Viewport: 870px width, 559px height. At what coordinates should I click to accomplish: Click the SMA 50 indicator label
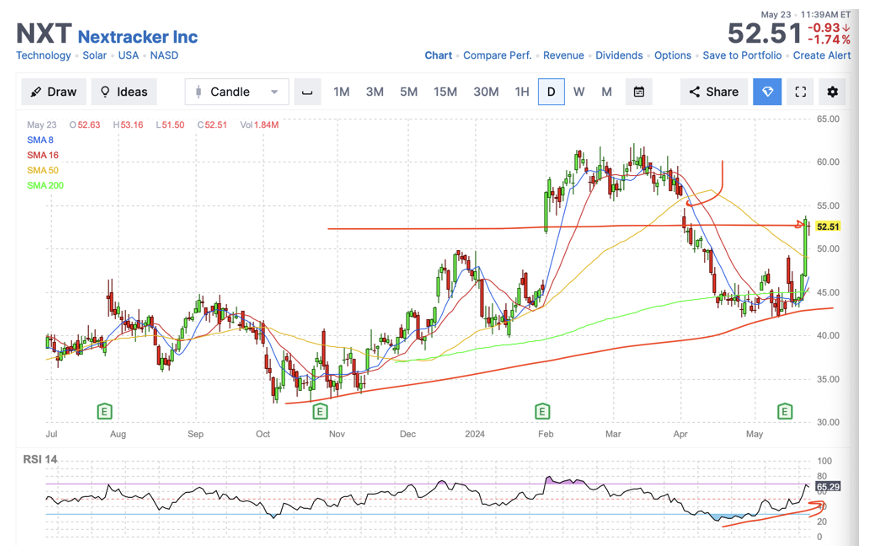43,170
